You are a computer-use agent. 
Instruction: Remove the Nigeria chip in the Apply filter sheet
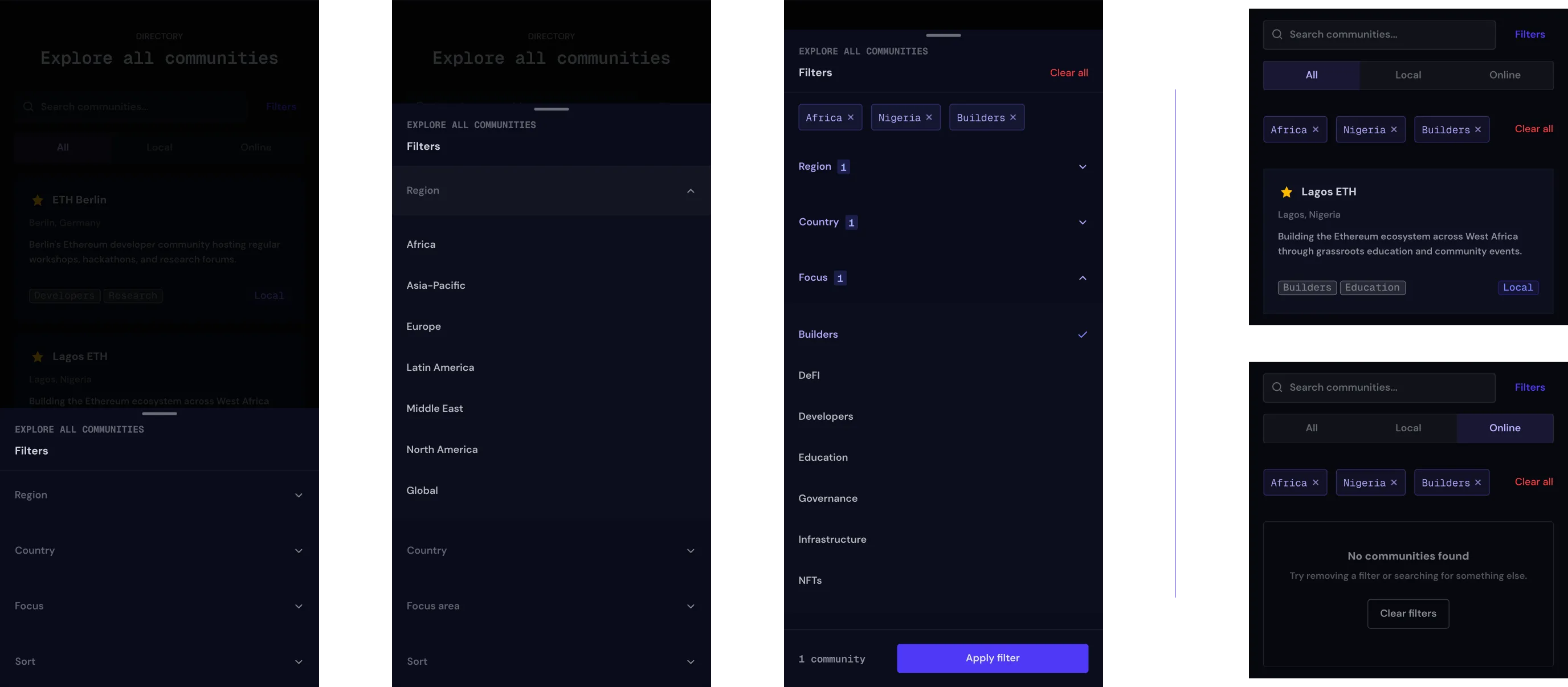click(x=929, y=117)
